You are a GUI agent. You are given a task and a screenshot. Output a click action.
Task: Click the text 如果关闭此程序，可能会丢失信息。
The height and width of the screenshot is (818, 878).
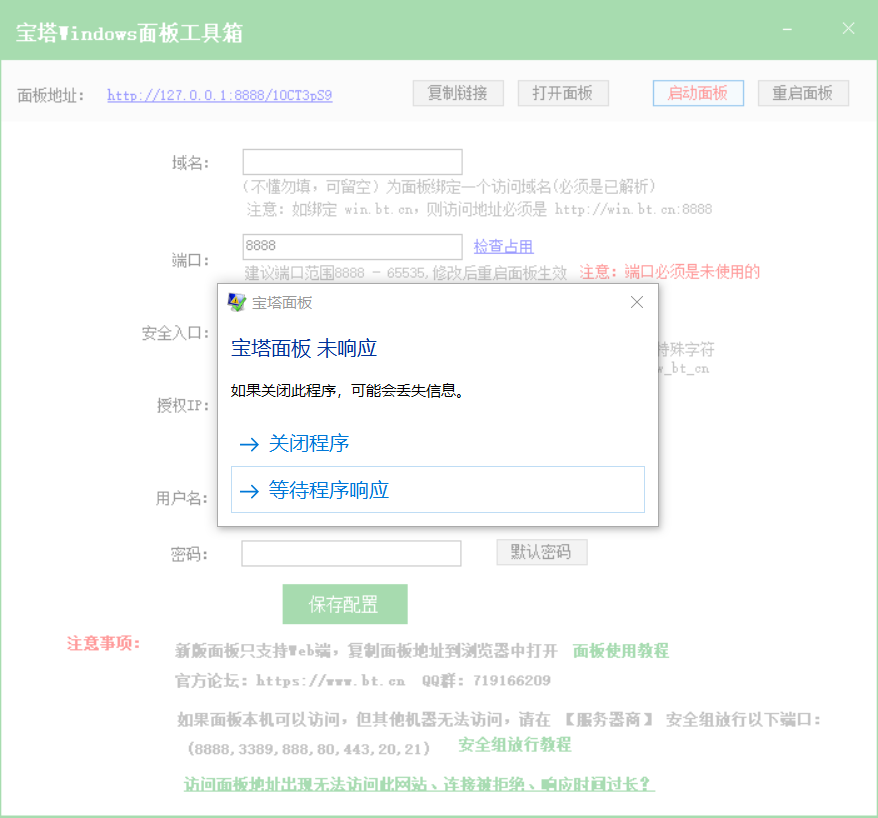[347, 390]
